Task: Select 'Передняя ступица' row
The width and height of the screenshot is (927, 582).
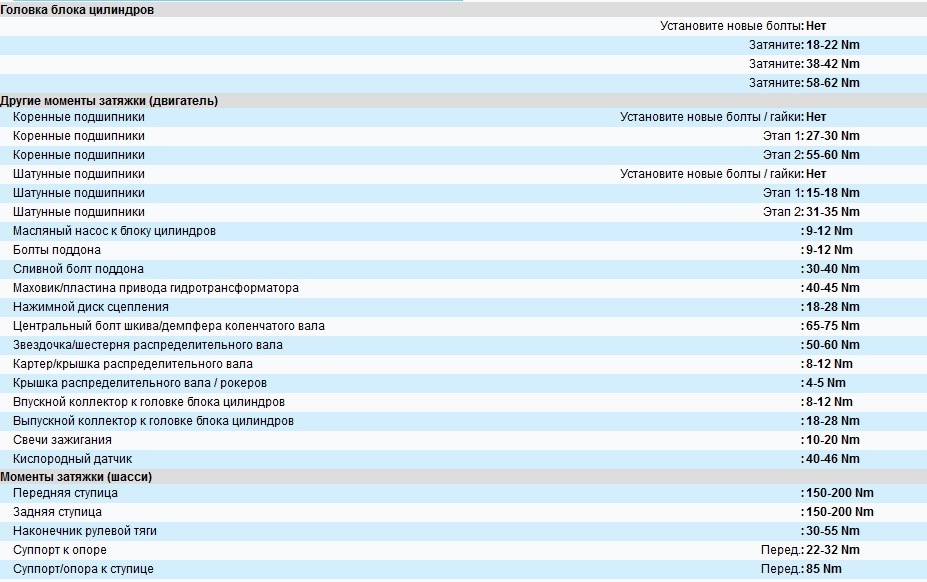Action: (464, 492)
